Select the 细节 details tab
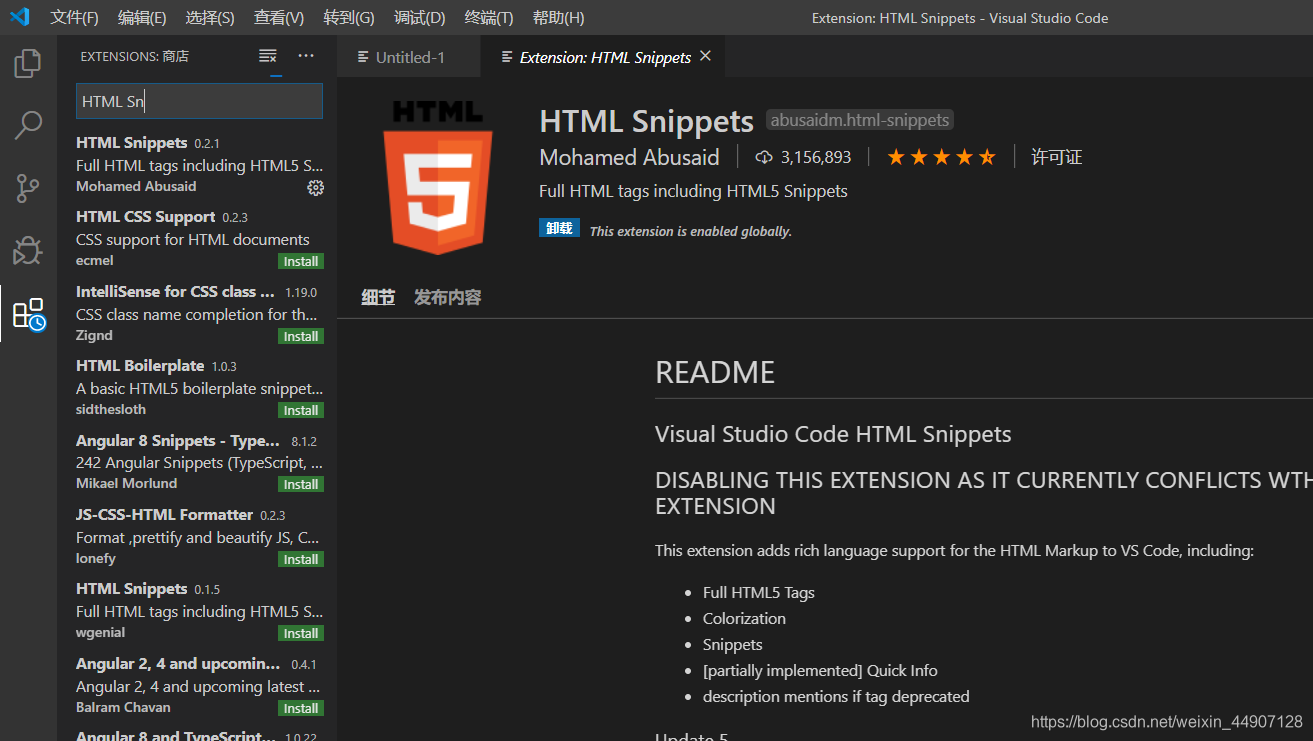Image resolution: width=1313 pixels, height=741 pixels. pos(378,297)
